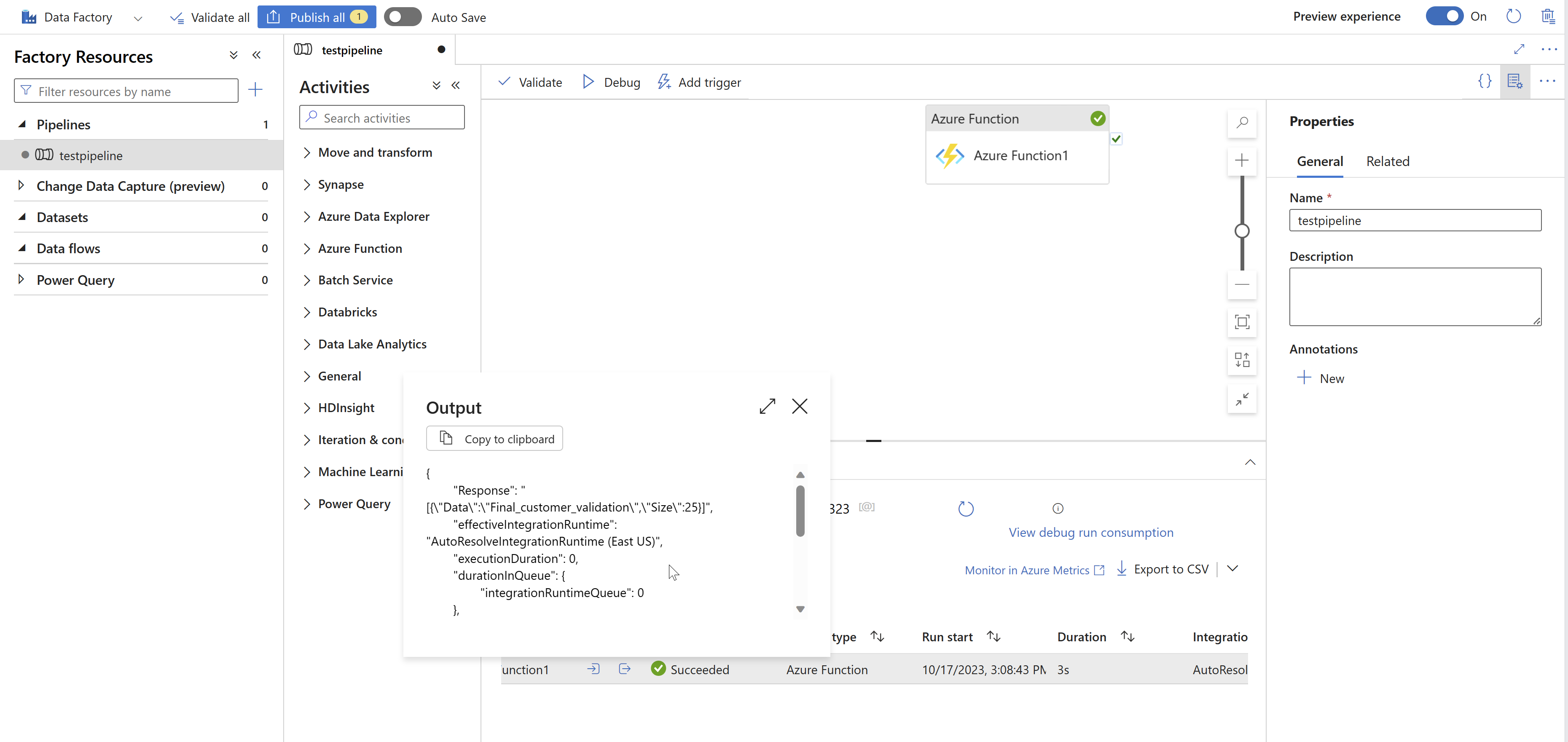Collapse the Datasets tree group
Image resolution: width=1568 pixels, height=742 pixels.
(22, 217)
